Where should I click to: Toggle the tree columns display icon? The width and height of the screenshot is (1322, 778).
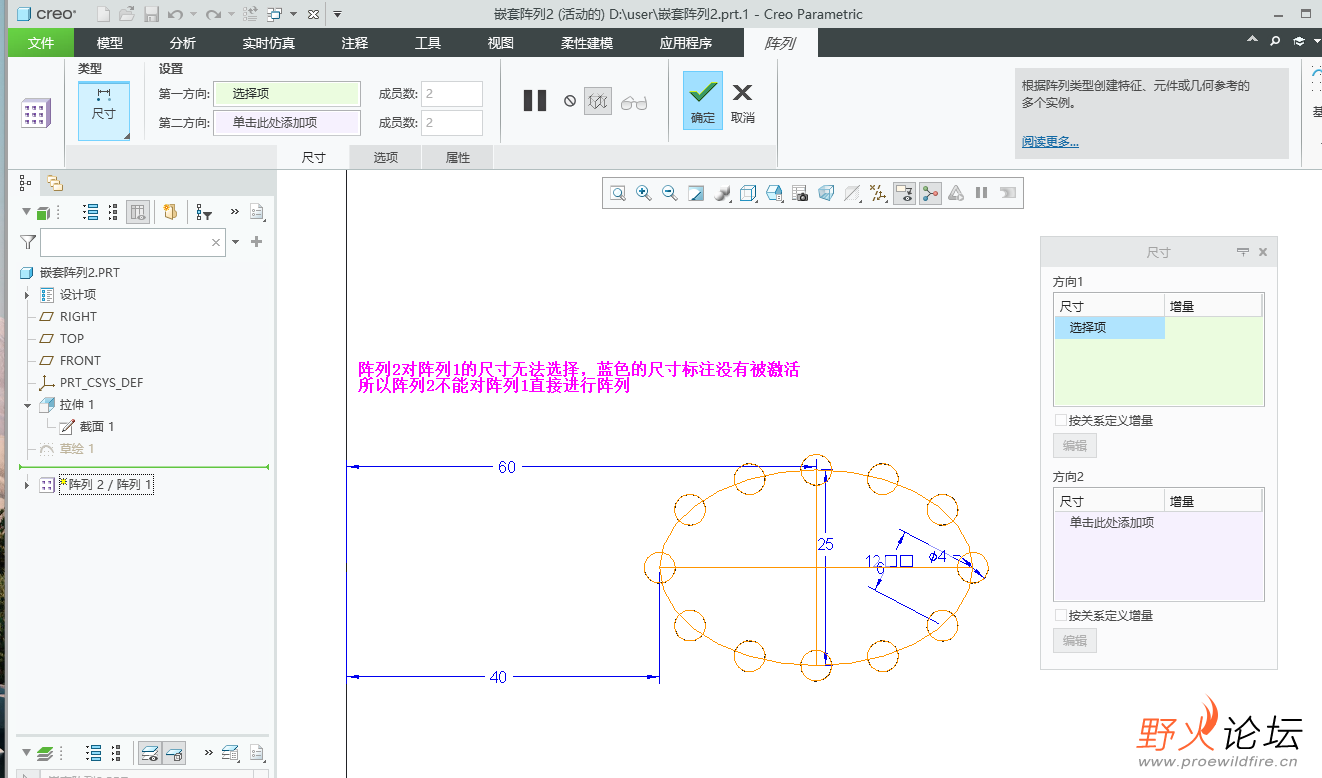click(138, 212)
